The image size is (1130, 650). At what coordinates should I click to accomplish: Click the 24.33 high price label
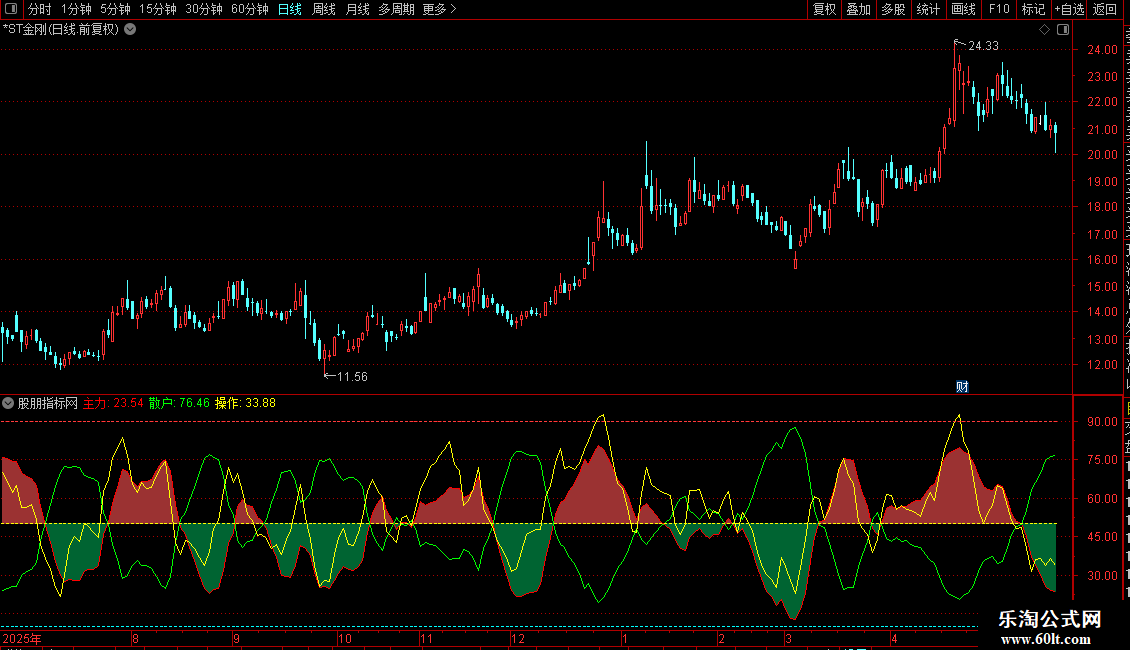click(983, 45)
